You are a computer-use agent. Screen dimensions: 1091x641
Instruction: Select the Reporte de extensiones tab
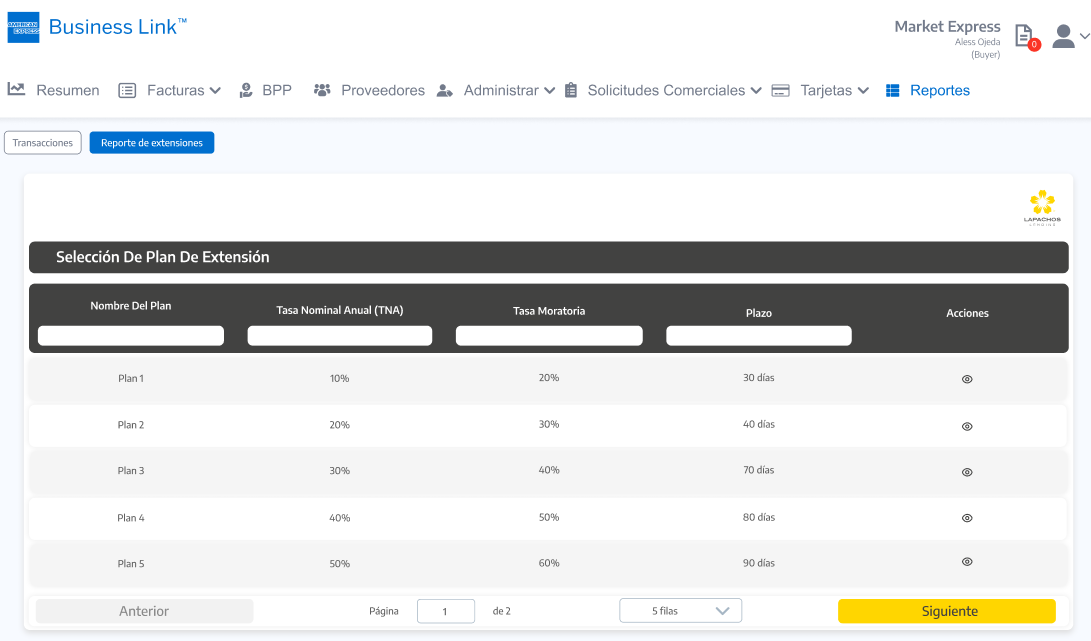click(x=152, y=143)
